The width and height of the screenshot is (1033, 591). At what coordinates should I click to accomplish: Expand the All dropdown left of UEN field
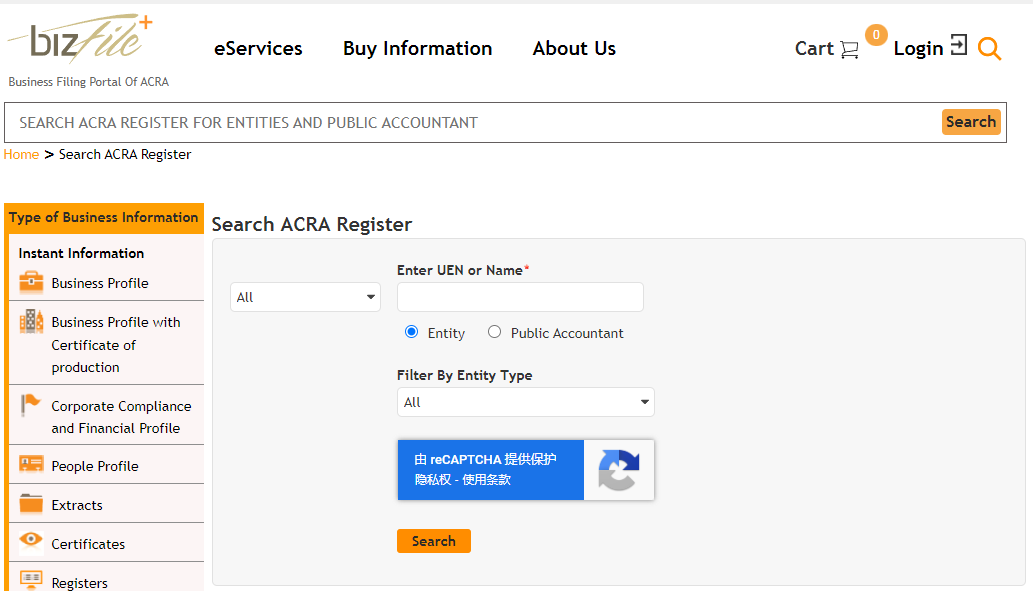pos(305,297)
